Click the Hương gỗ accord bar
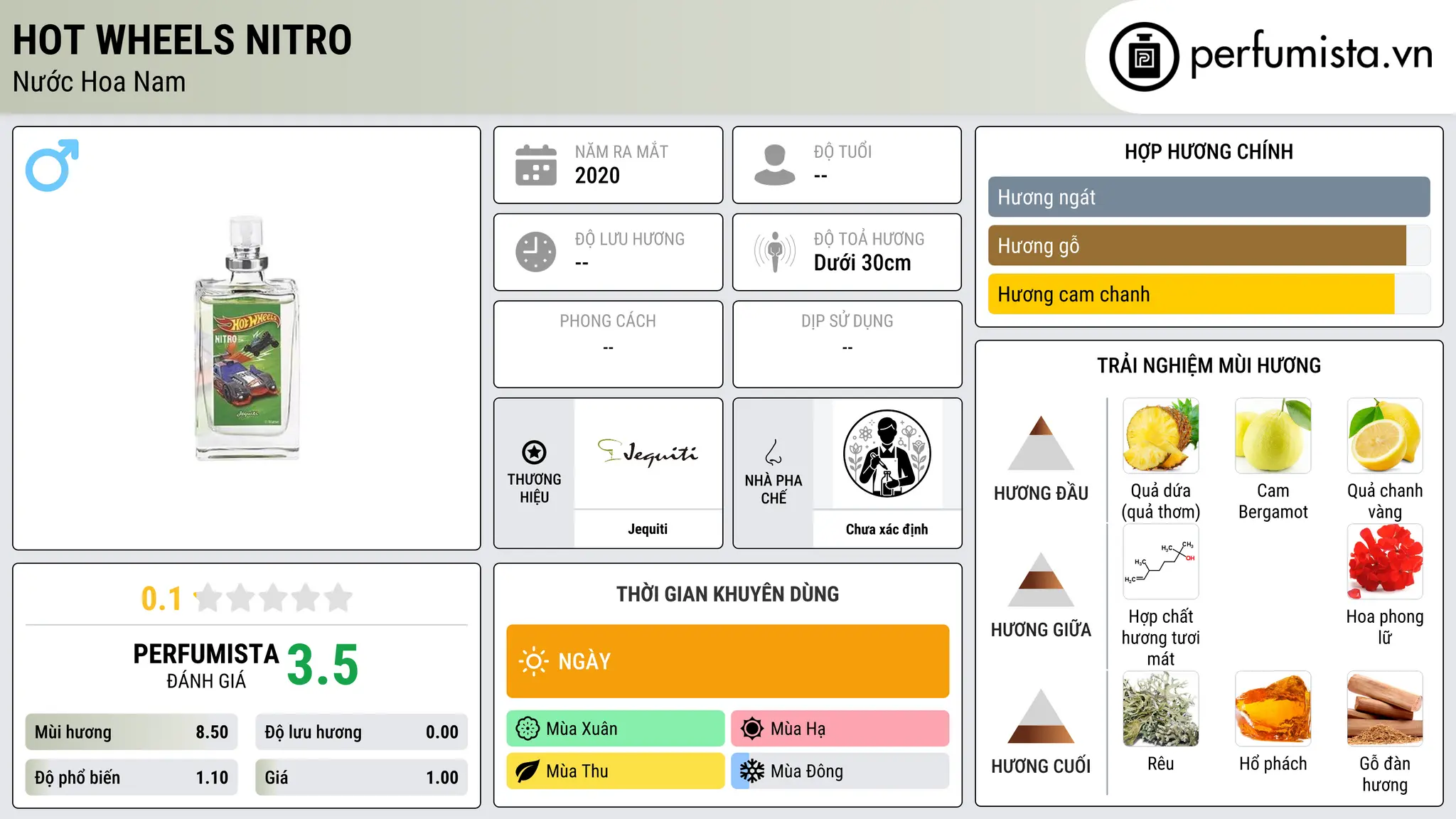The height and width of the screenshot is (819, 1456). pyautogui.click(x=1209, y=245)
